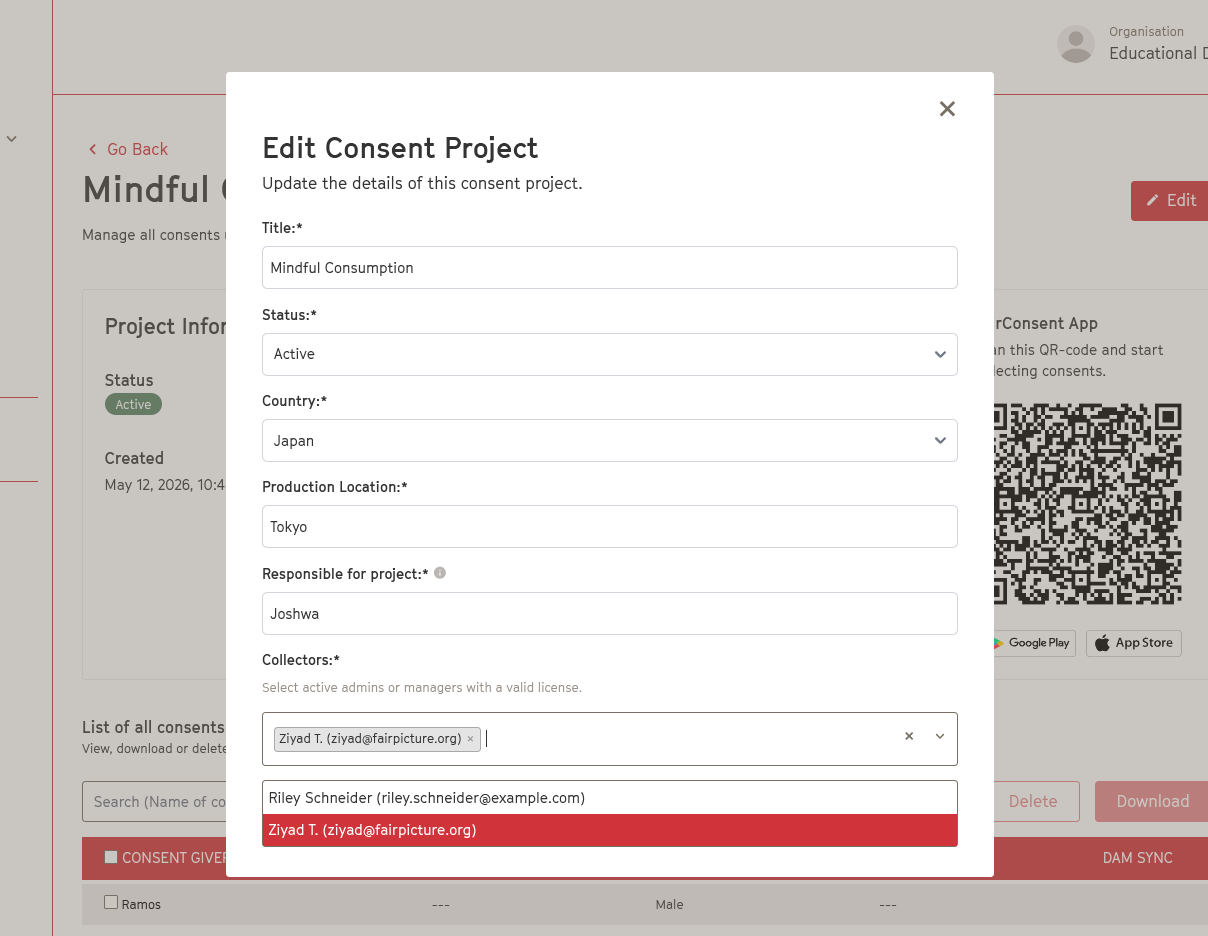Toggle the select-all CONSENT GIVER checkbox
The height and width of the screenshot is (936, 1208).
click(x=111, y=857)
